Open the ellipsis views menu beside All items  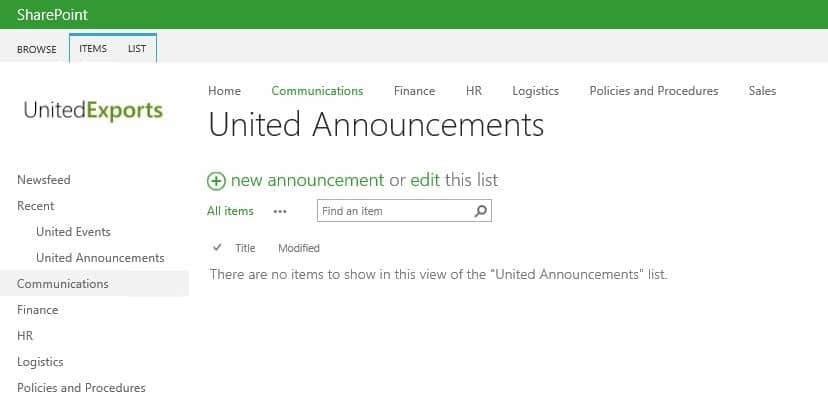tap(280, 211)
